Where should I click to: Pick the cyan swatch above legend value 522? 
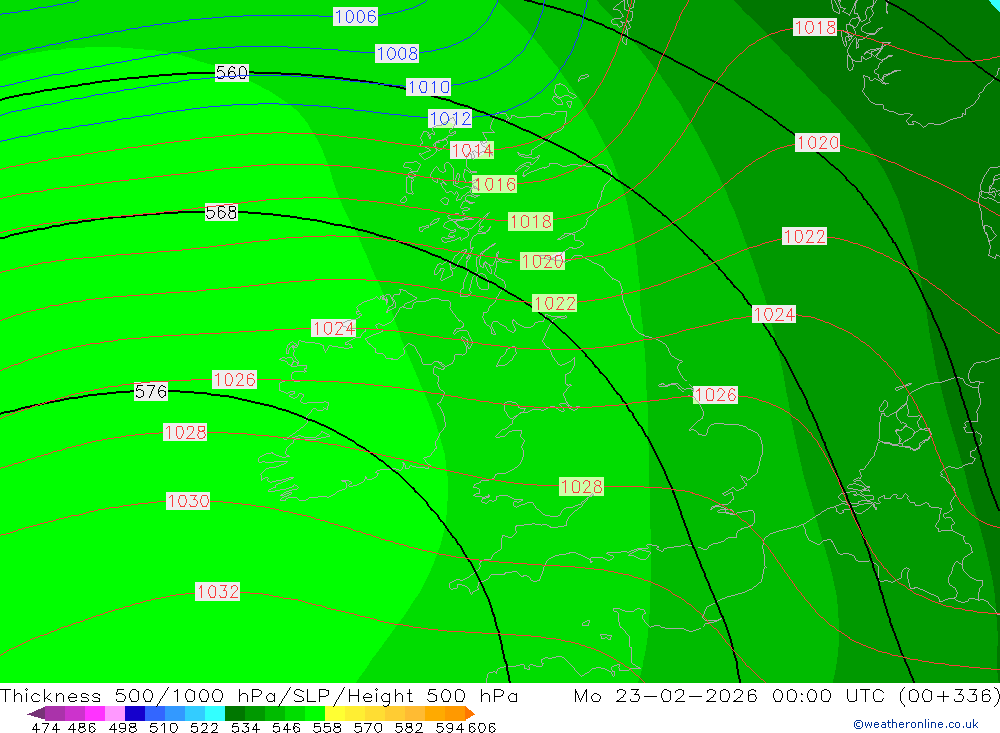[x=215, y=713]
